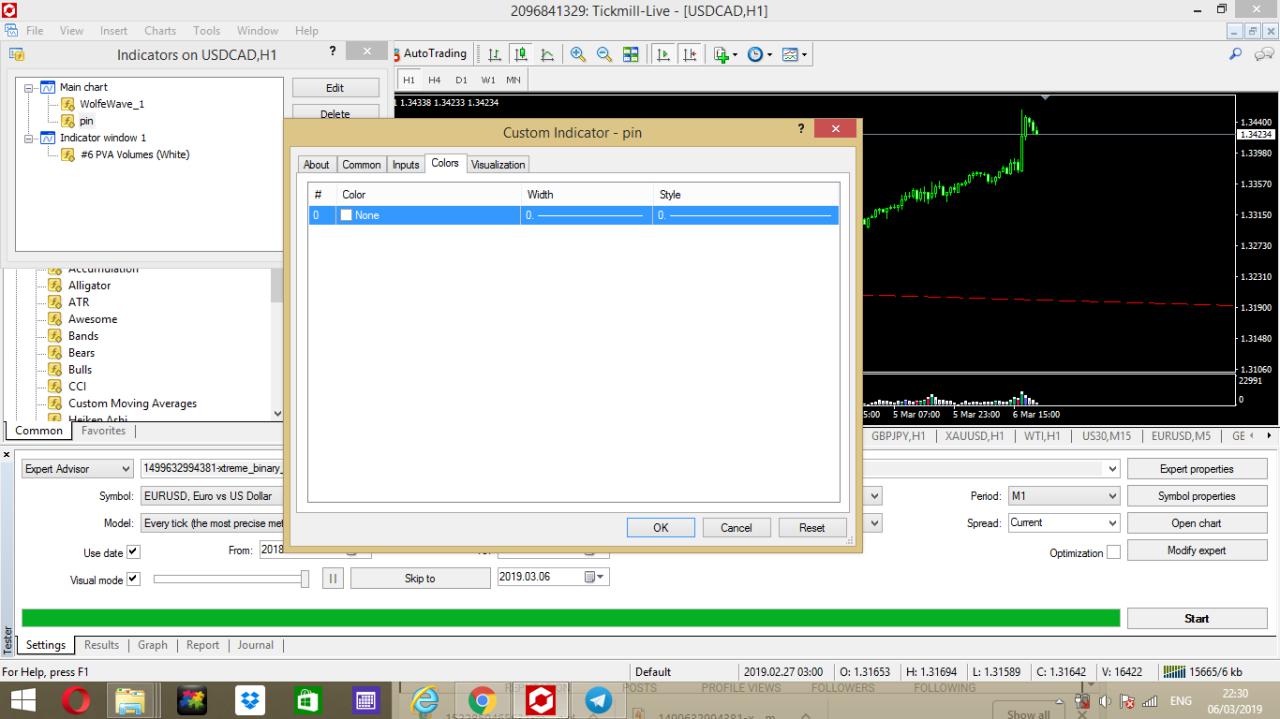
Task: Open the Common tab in Custom Indicator
Action: (361, 164)
